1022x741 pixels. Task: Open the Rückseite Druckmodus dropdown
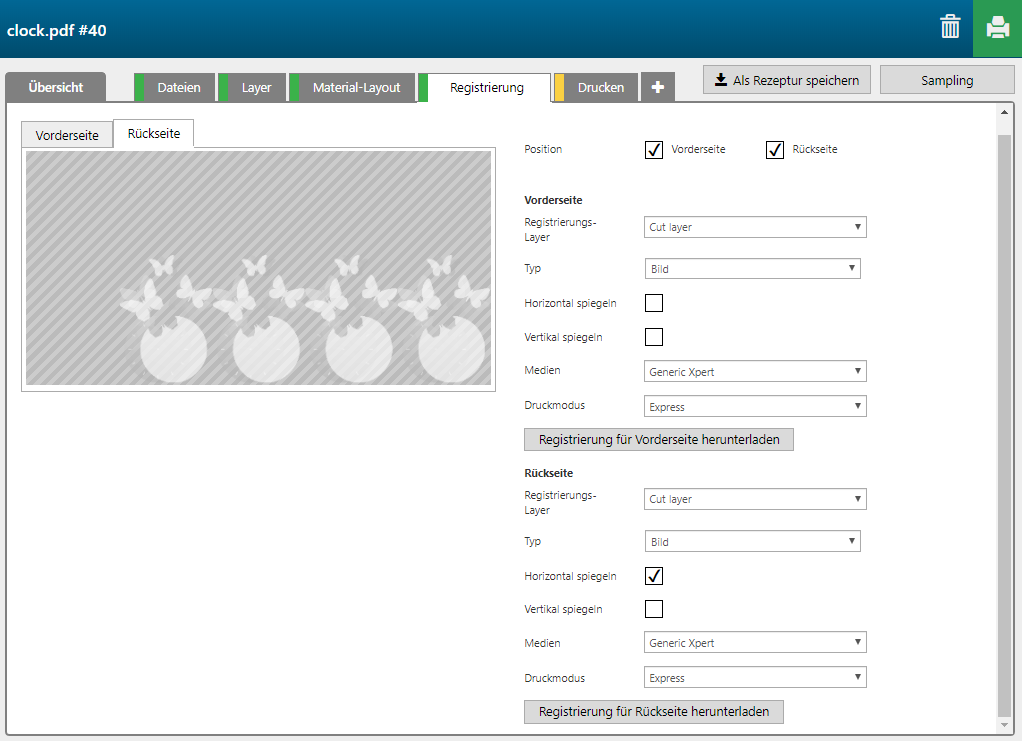tap(755, 678)
